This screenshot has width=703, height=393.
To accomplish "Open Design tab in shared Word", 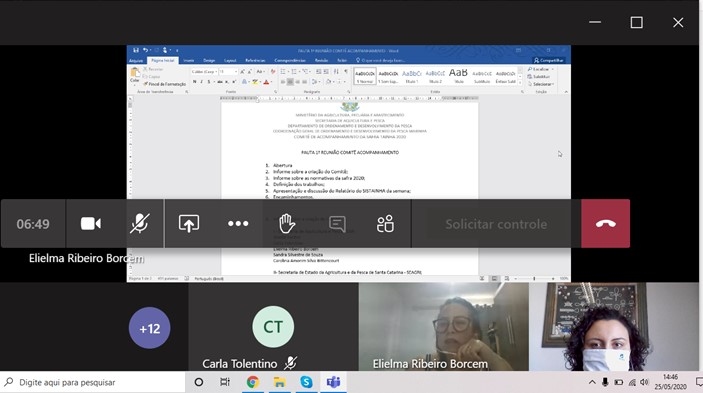I will tap(209, 60).
